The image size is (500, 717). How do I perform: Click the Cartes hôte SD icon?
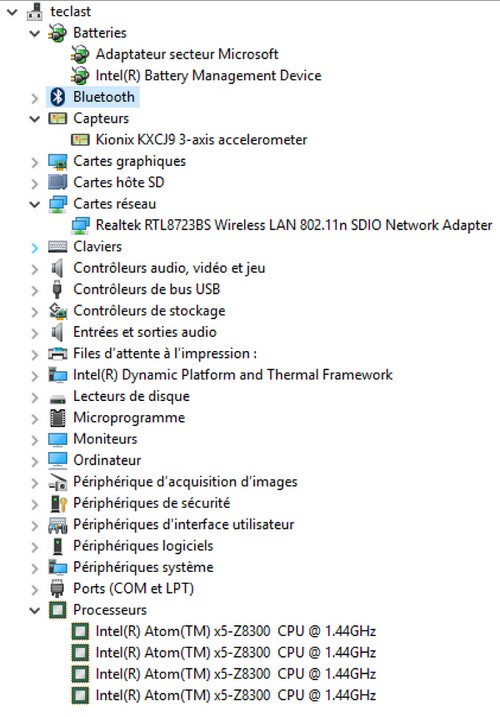tap(58, 182)
